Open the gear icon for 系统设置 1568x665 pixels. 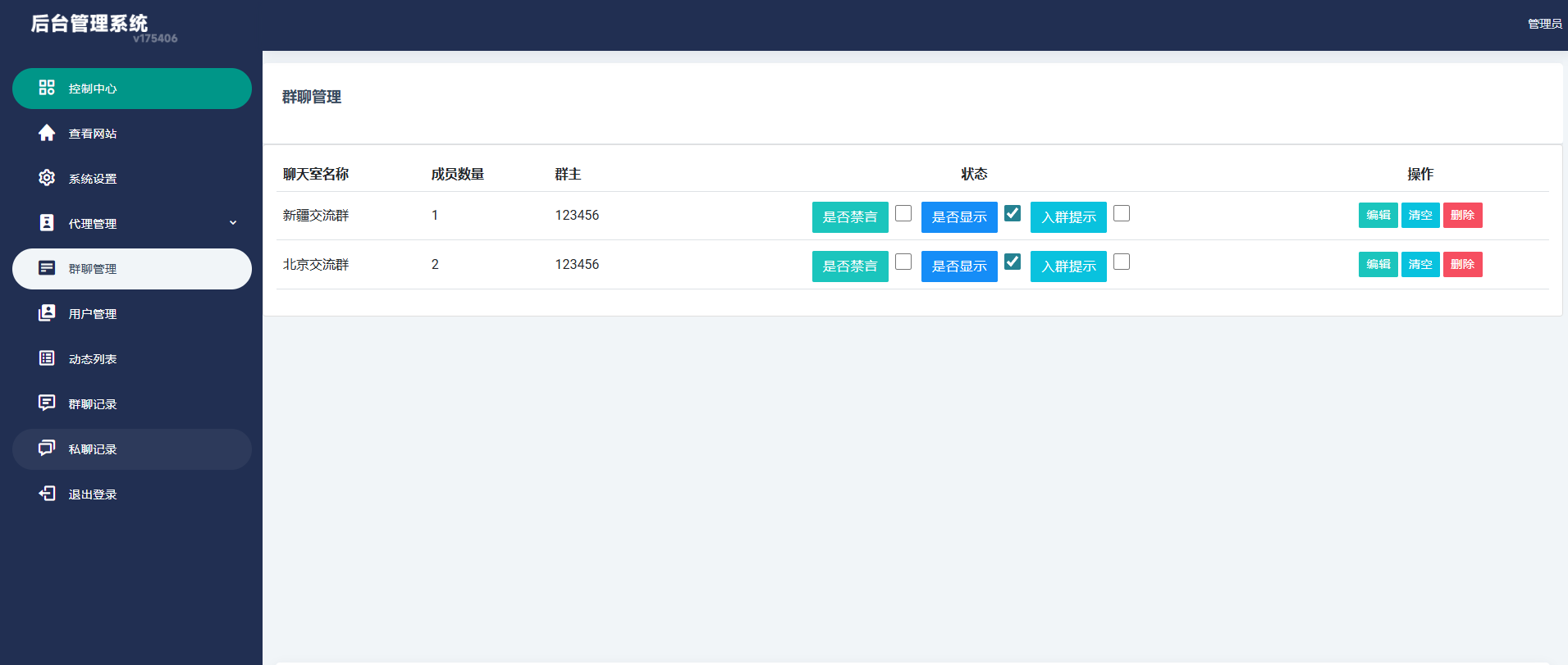tap(47, 178)
